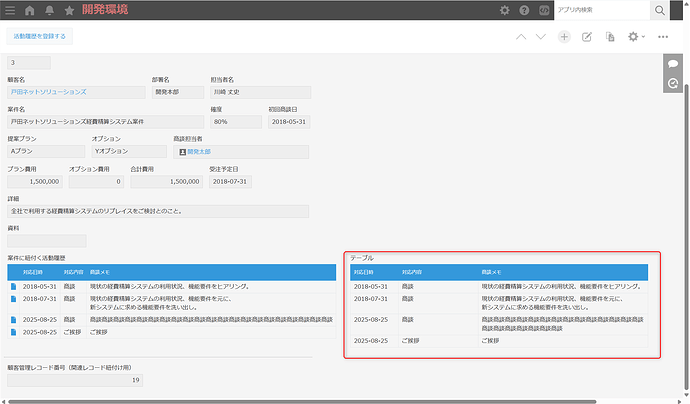Image resolution: width=690 pixels, height=404 pixels.
Task: Go to previous record with up chevron
Action: click(x=521, y=37)
